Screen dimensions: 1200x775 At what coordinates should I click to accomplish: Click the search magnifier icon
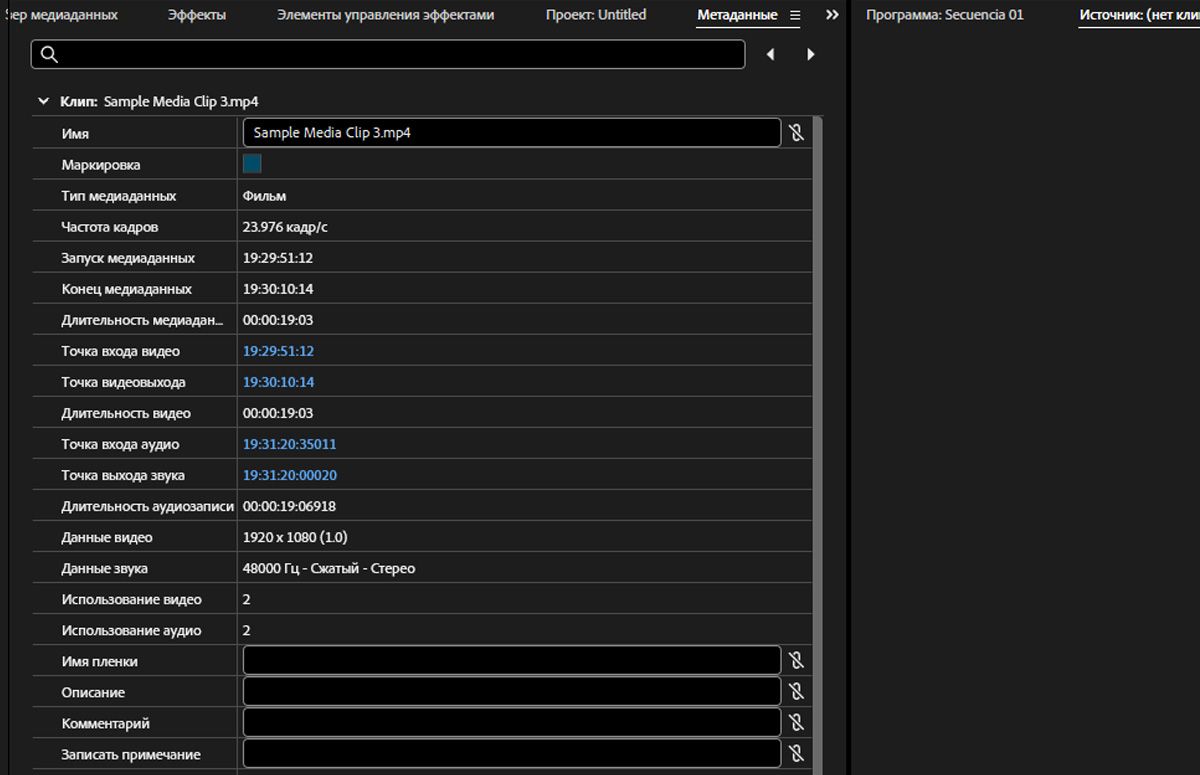click(48, 54)
